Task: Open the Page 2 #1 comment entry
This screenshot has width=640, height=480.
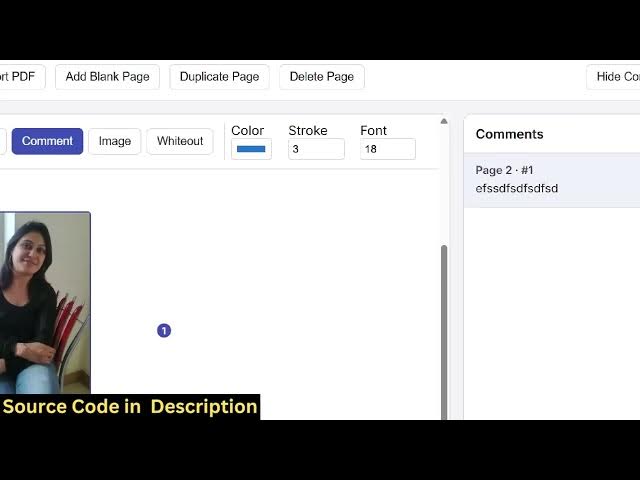Action: (552, 179)
